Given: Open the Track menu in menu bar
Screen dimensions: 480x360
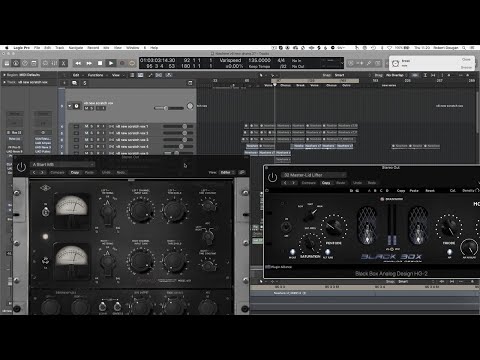Looking at the screenshot, I should pos(59,48).
